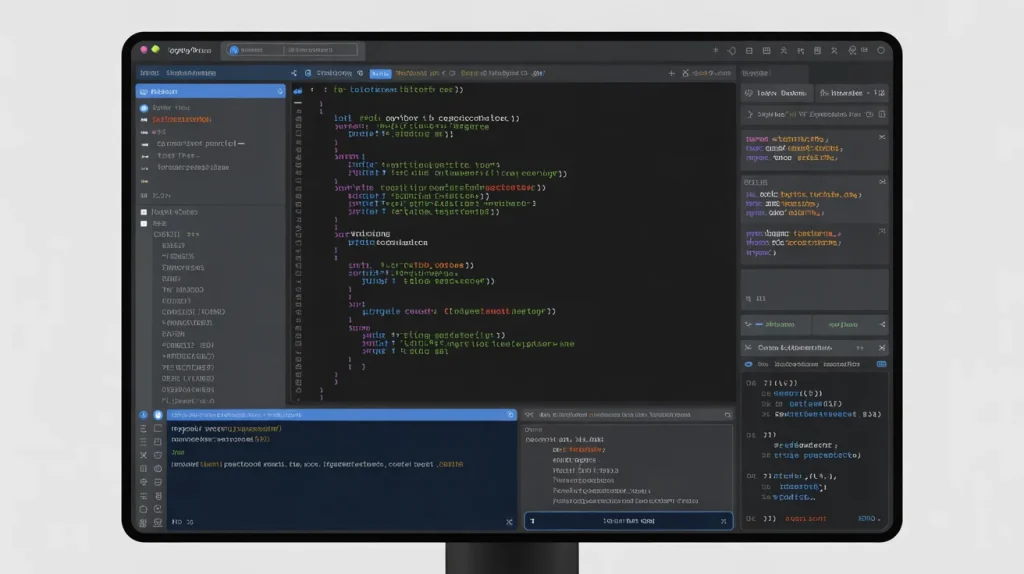Close the third code snippet card
This screenshot has width=1024, height=574.
(x=882, y=231)
